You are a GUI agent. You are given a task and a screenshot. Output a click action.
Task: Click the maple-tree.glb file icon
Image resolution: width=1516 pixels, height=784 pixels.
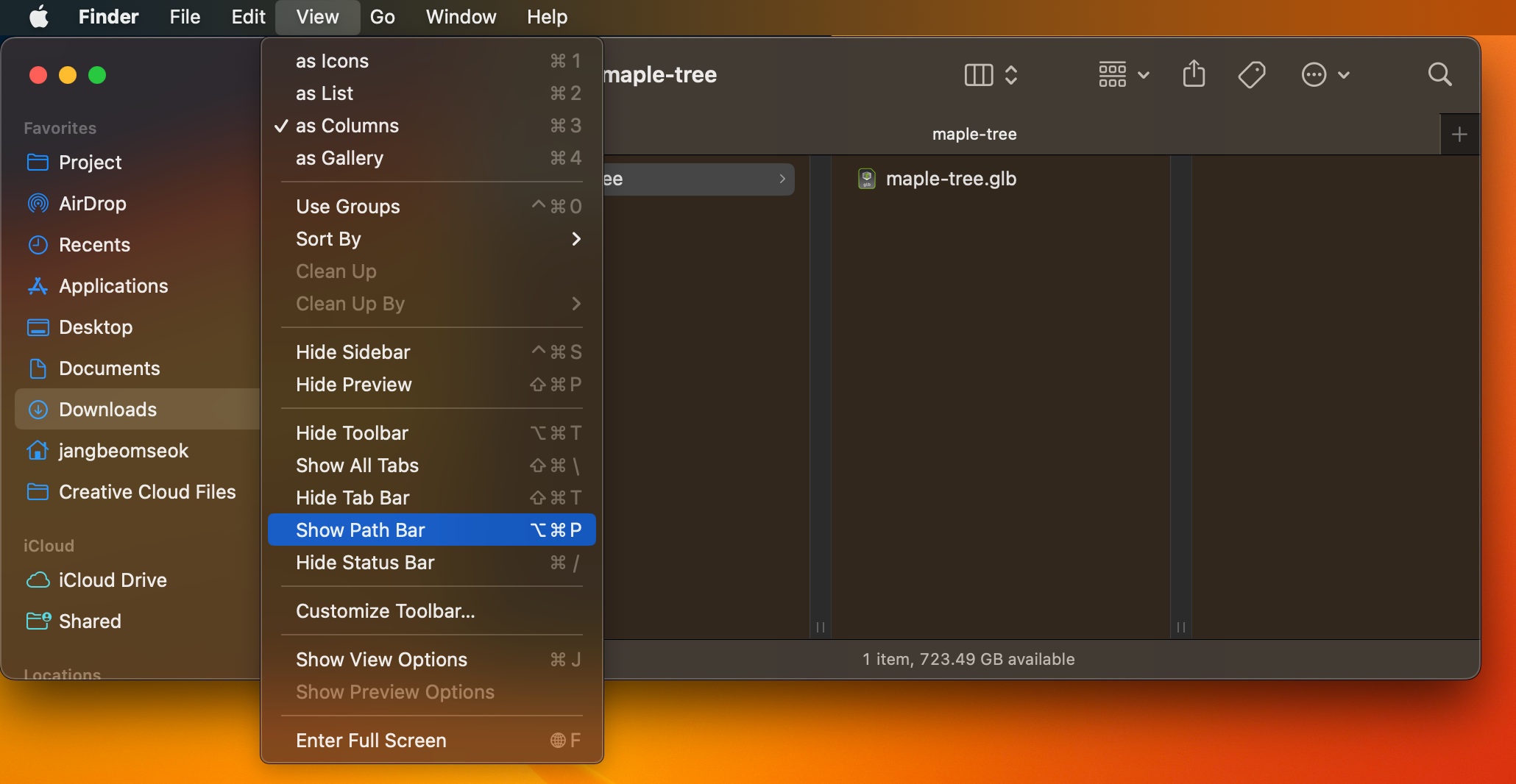tap(867, 179)
